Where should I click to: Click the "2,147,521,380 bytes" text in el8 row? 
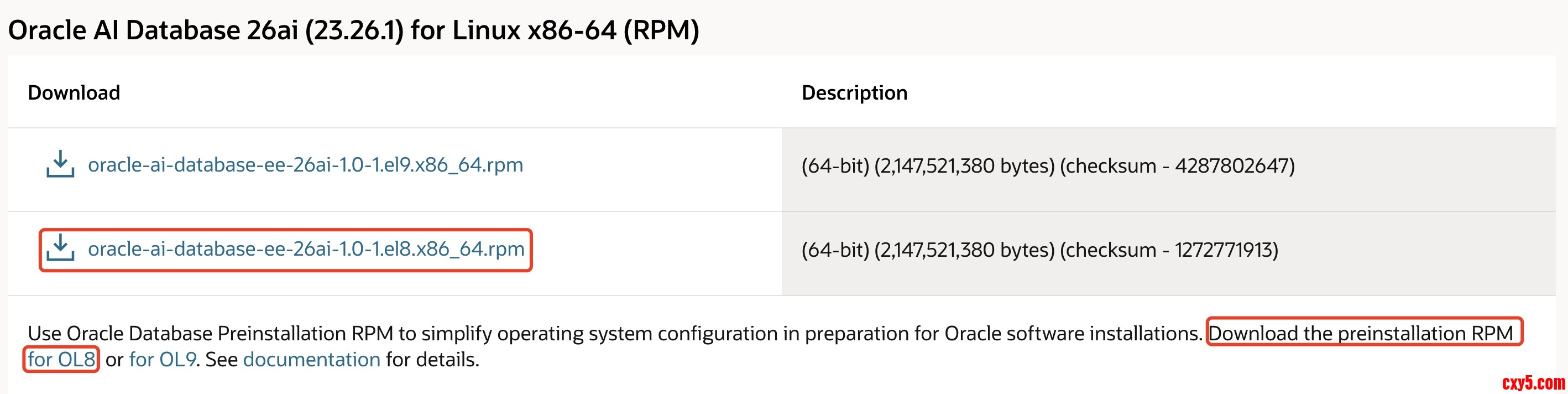pos(964,250)
